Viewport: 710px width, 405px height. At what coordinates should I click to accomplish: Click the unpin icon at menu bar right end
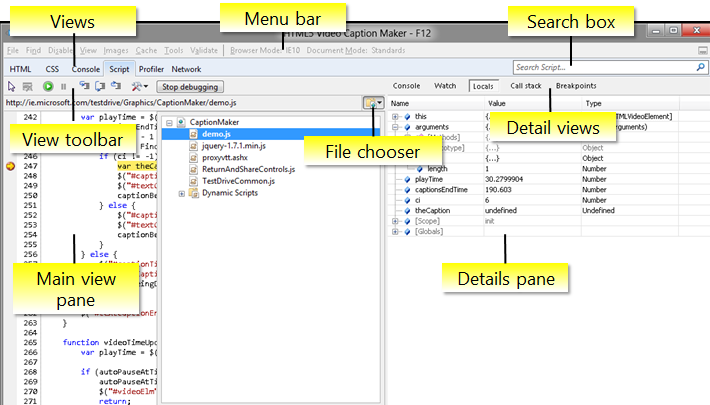tap(703, 50)
